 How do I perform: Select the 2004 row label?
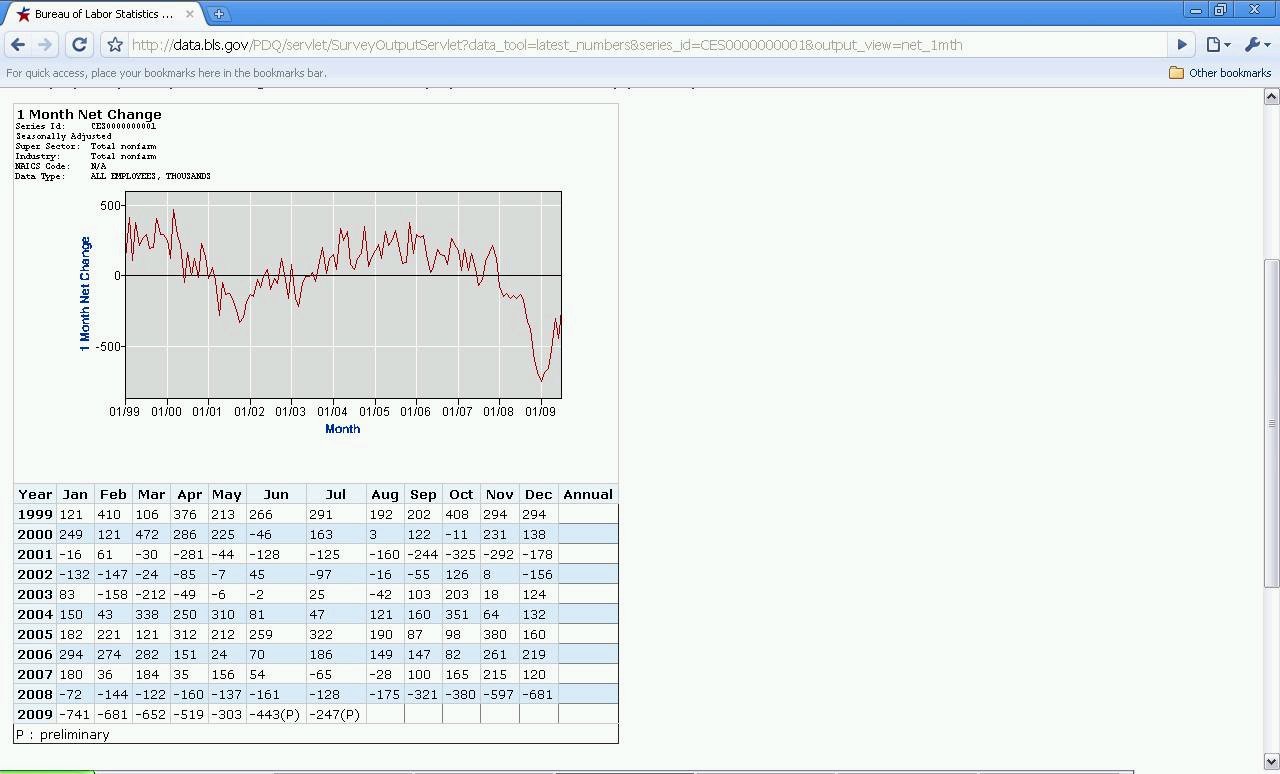[35, 614]
